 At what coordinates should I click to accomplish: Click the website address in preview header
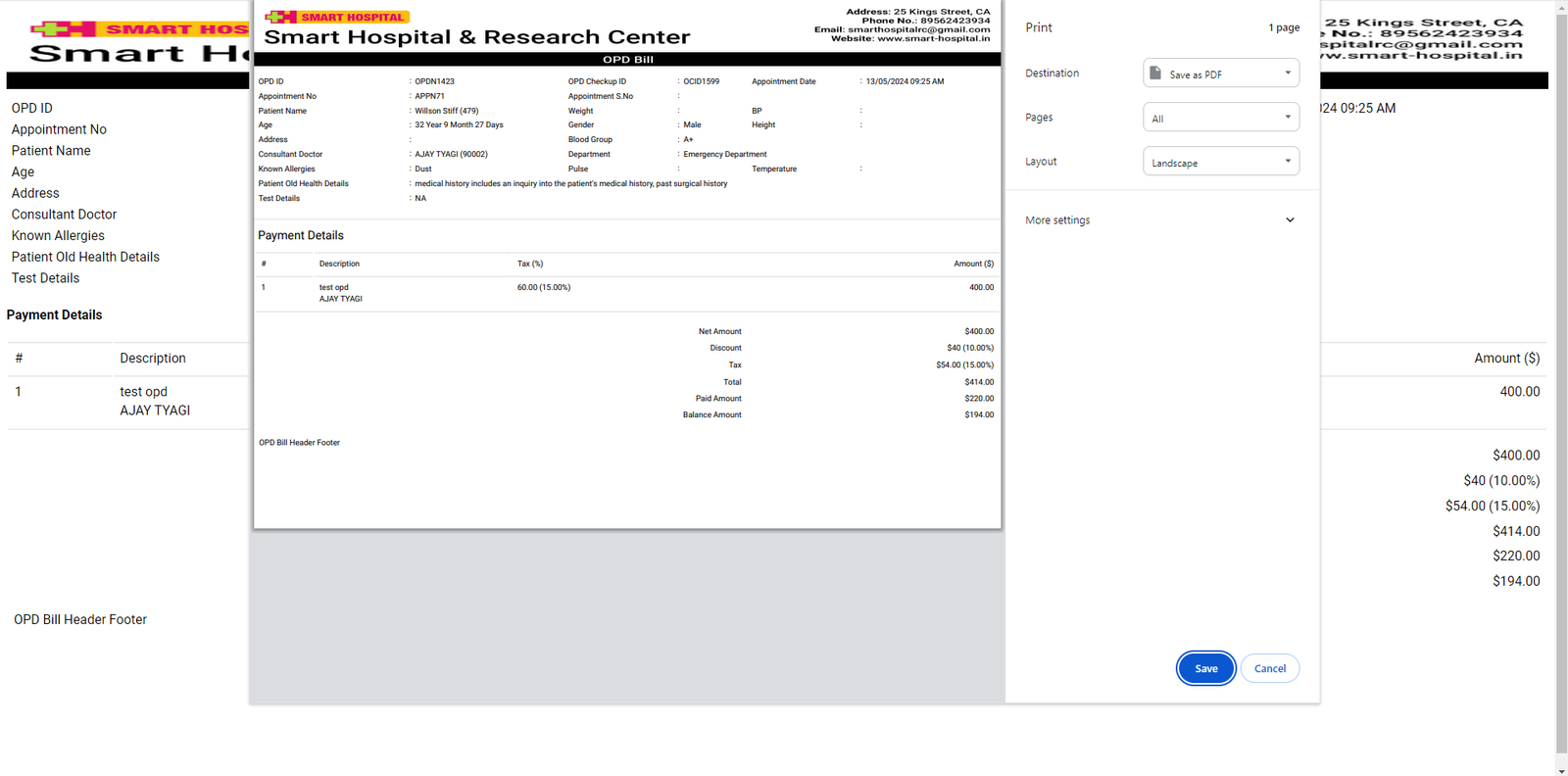(x=932, y=38)
